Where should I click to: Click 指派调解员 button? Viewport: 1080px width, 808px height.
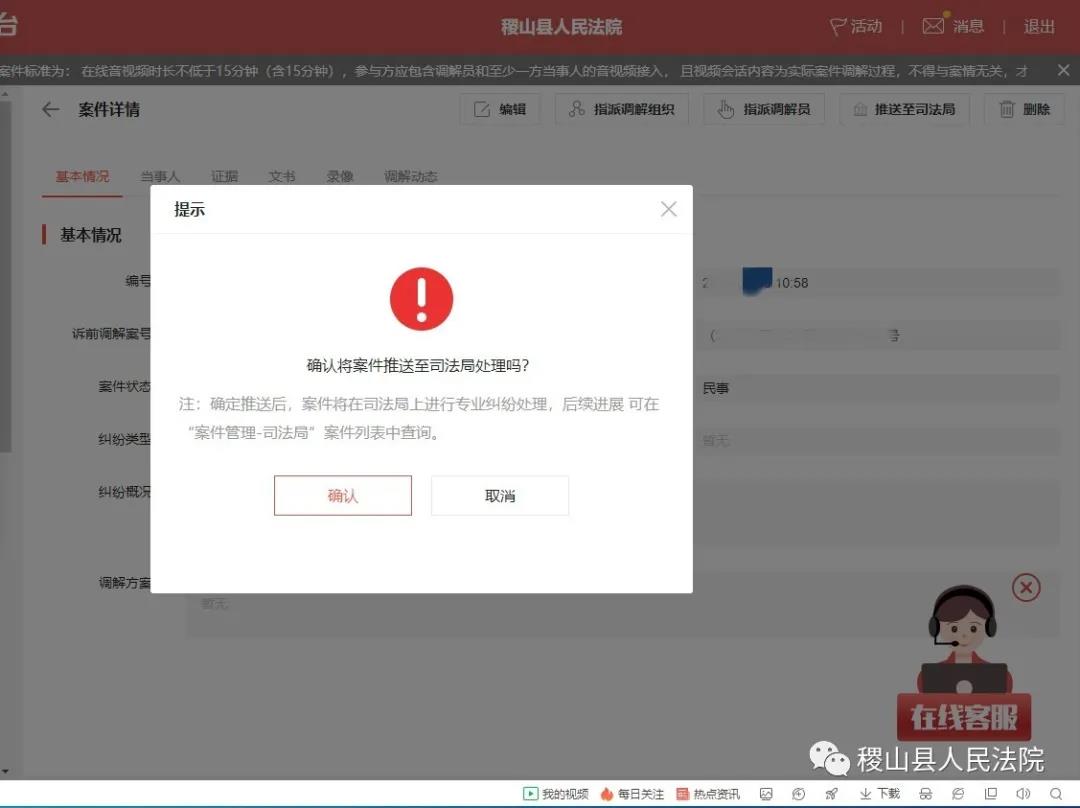764,110
